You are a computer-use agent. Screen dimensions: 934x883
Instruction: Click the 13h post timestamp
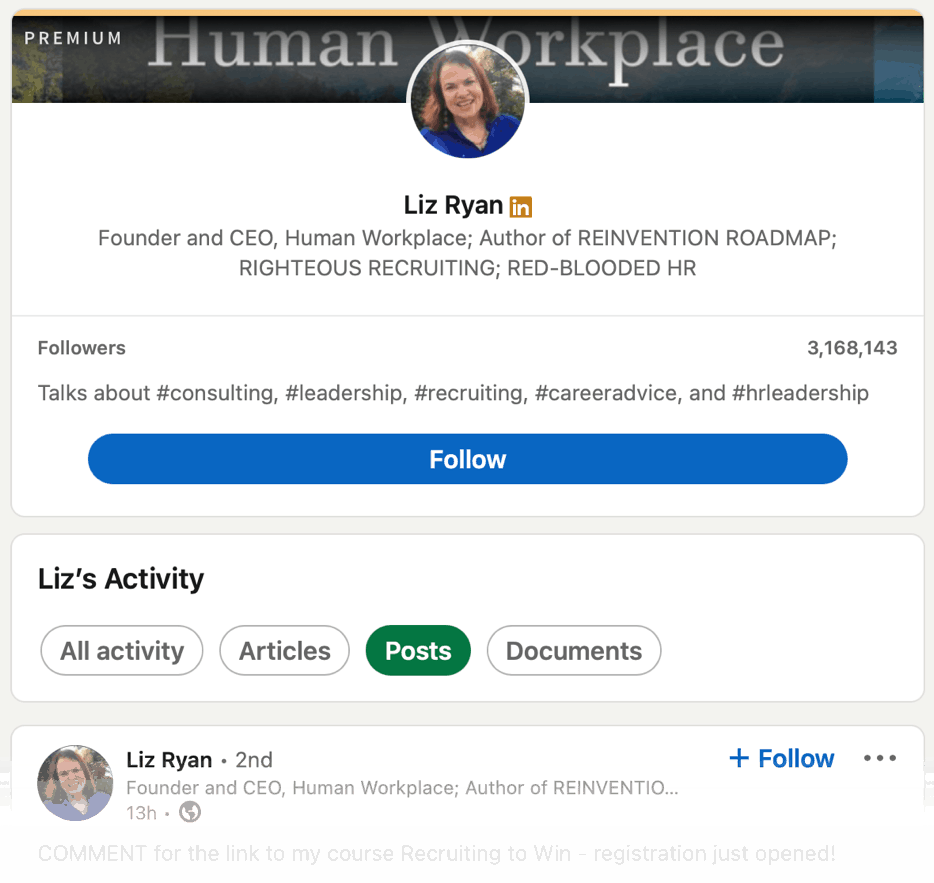pyautogui.click(x=141, y=812)
